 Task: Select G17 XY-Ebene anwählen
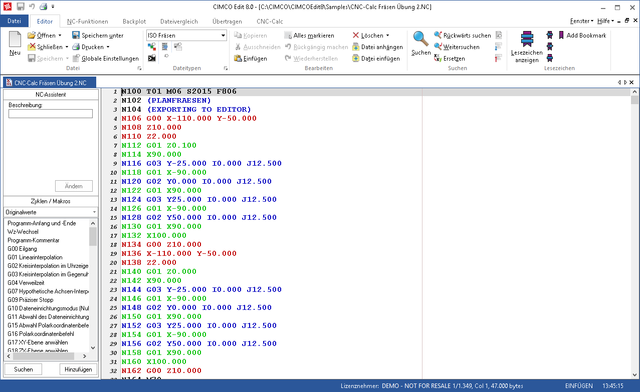click(38, 342)
